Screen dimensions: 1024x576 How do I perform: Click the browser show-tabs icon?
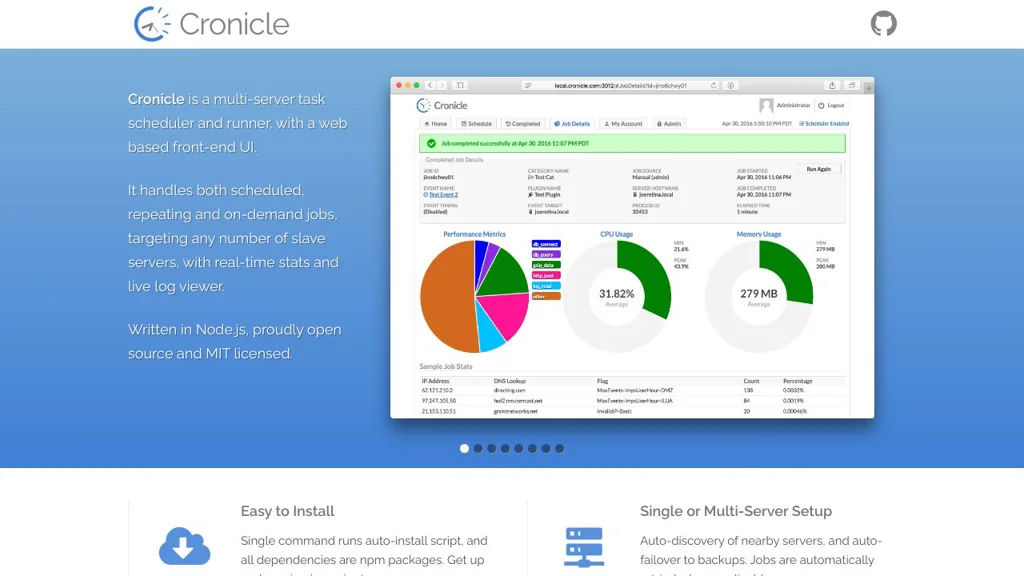click(x=852, y=86)
